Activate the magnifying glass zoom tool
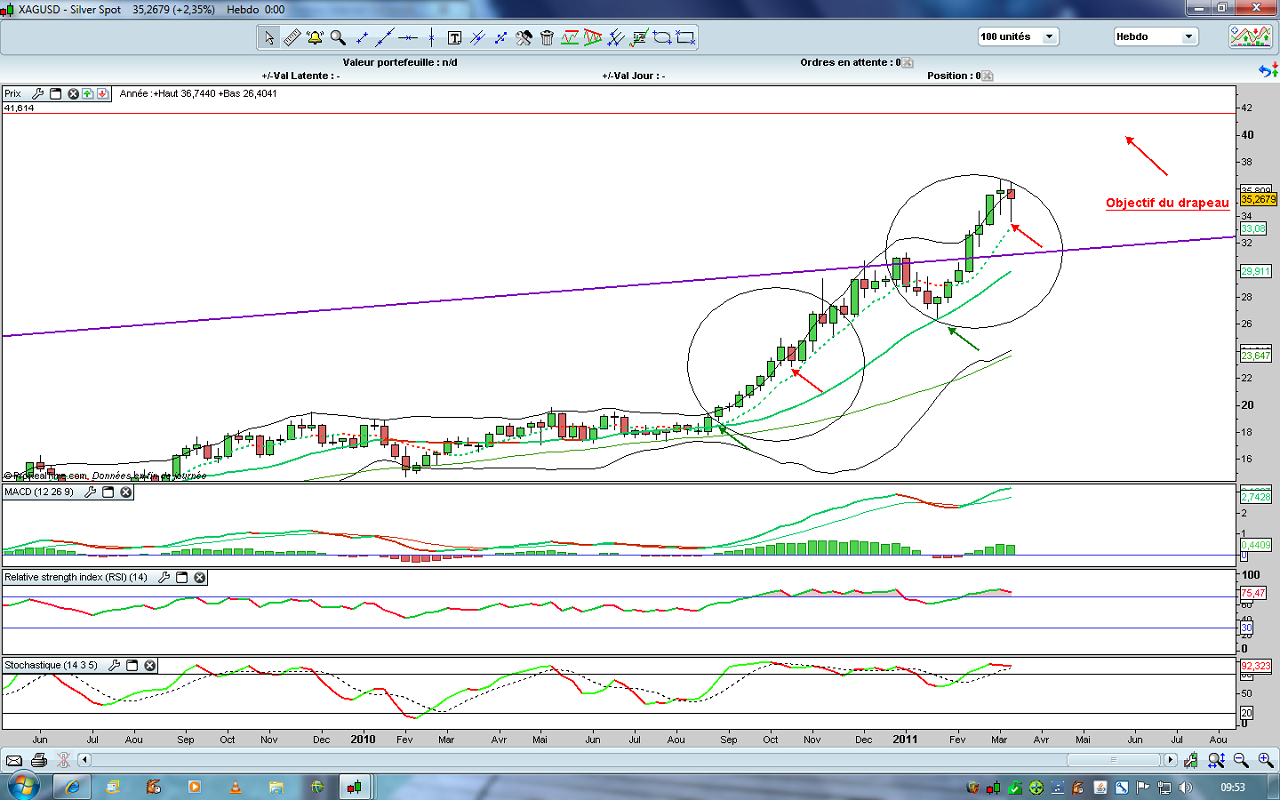This screenshot has width=1280, height=800. pyautogui.click(x=338, y=38)
